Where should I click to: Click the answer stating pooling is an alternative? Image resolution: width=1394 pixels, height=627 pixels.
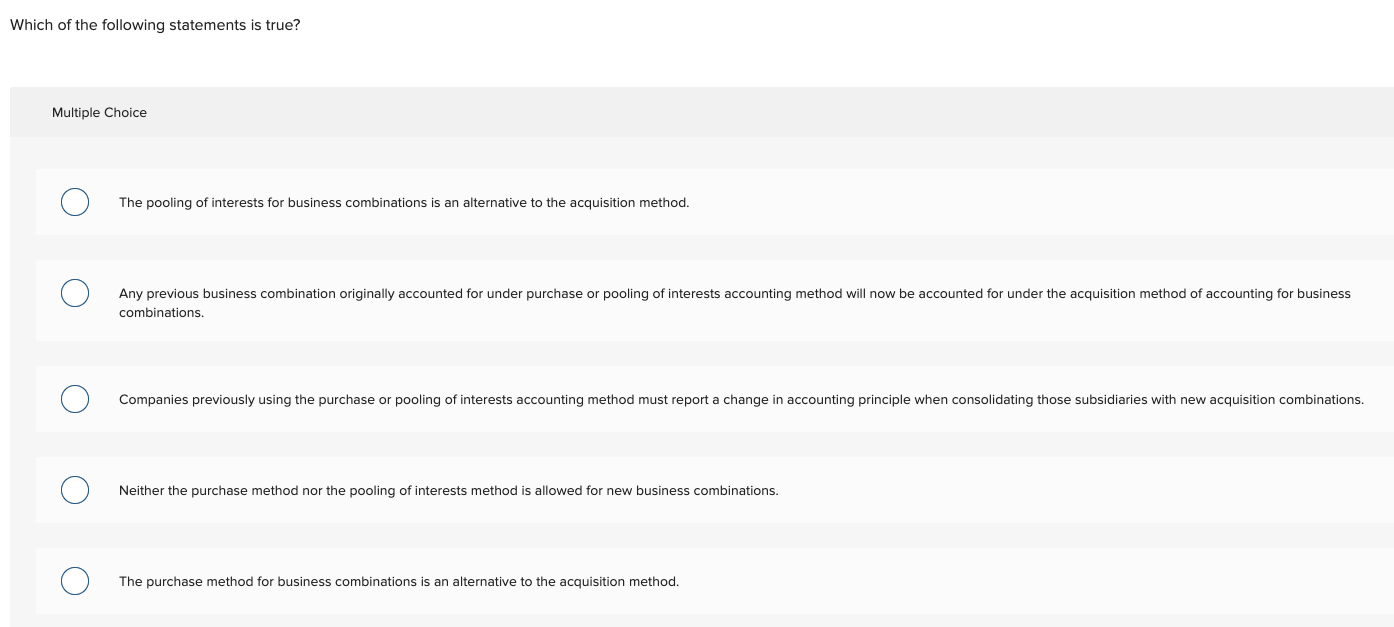coord(404,202)
